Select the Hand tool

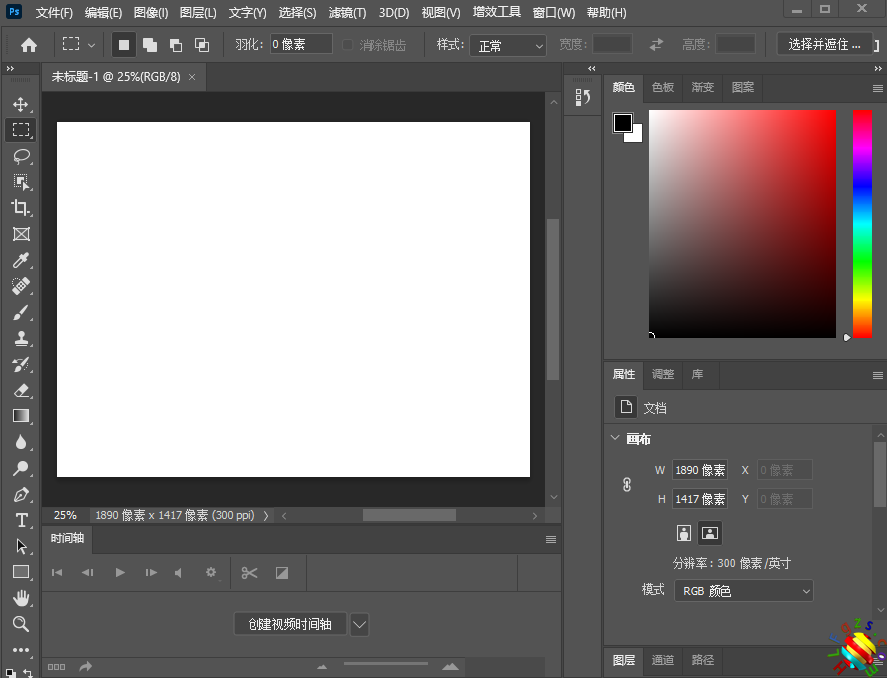click(21, 598)
